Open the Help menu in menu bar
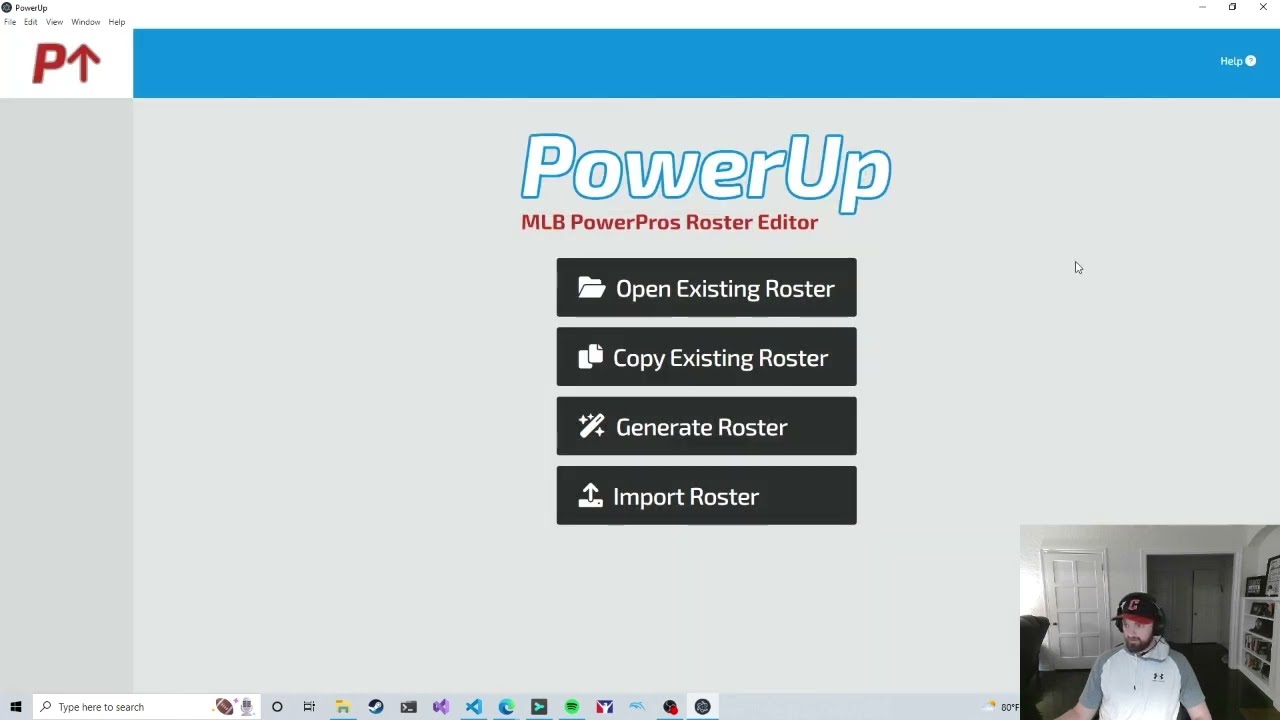 117,22
